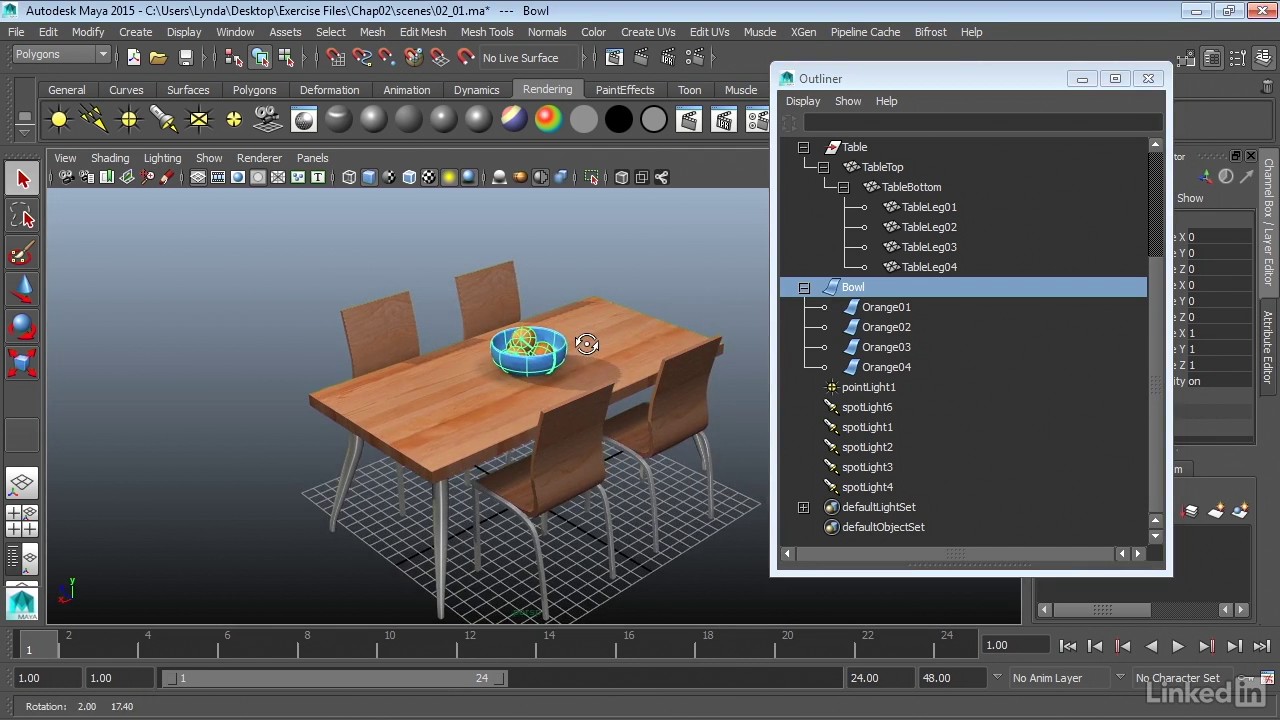Select the arrow Select tool in the toolbox
Viewport: 1280px width, 720px height.
(22, 180)
